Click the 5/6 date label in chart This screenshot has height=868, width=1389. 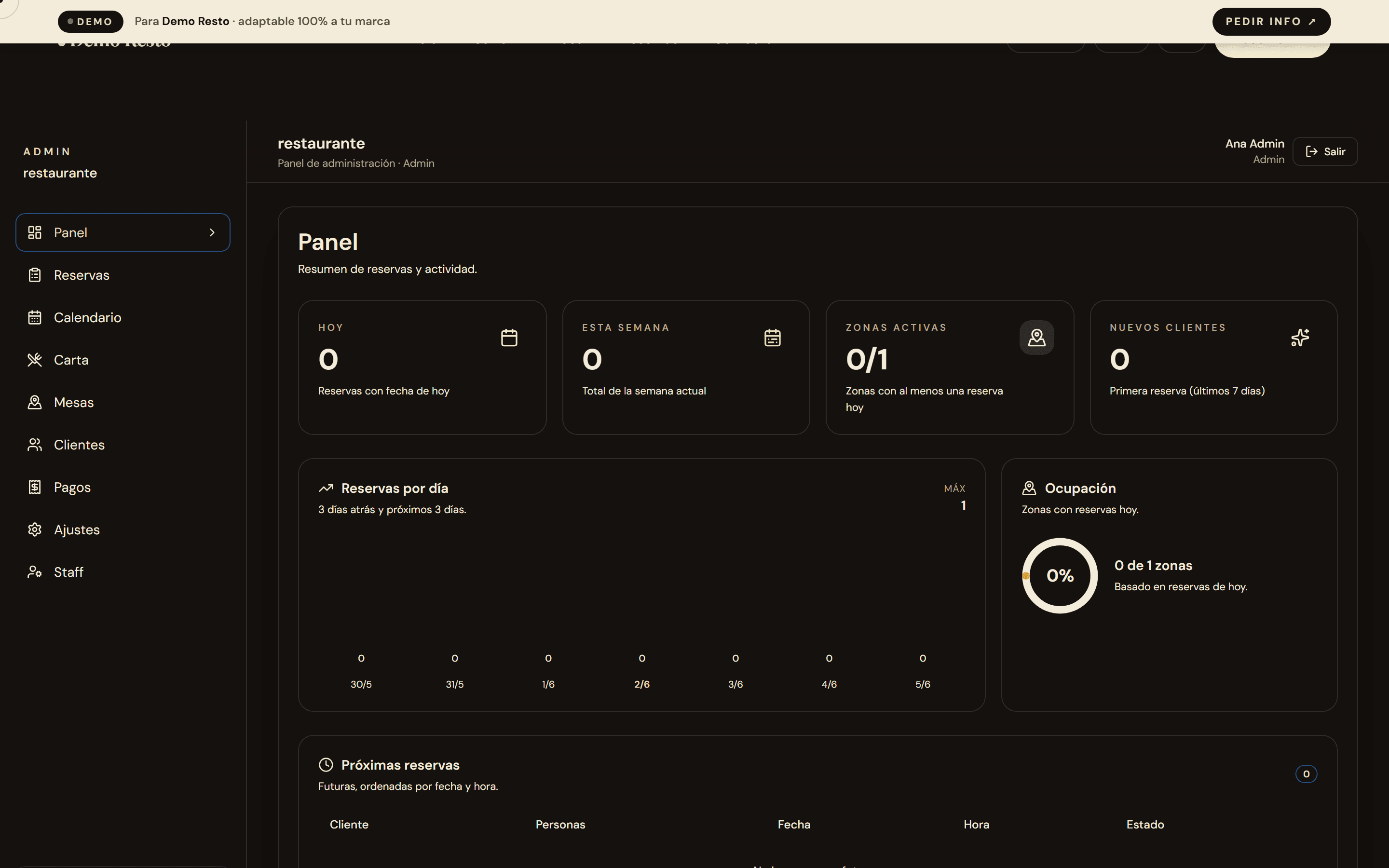tap(922, 684)
